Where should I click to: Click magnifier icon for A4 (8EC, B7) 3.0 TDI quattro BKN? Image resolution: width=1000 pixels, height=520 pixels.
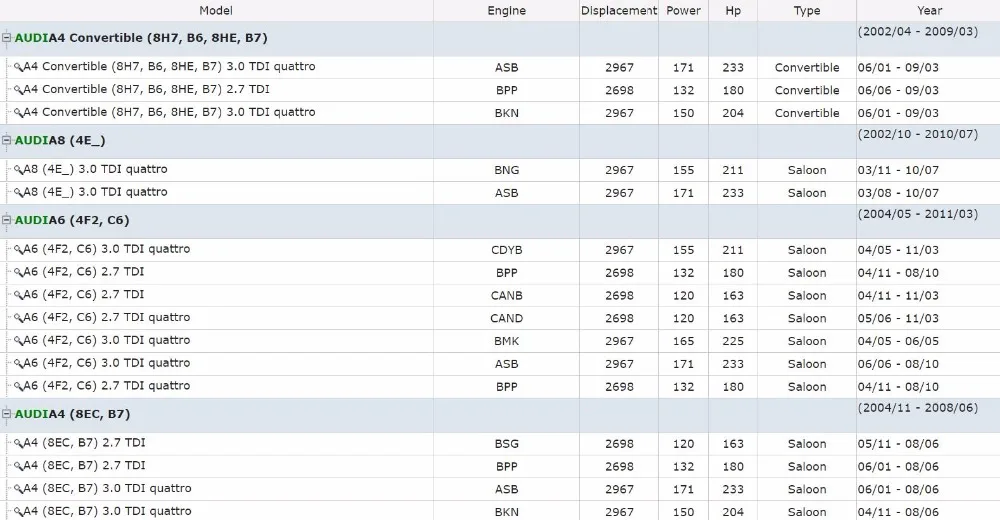click(x=18, y=512)
